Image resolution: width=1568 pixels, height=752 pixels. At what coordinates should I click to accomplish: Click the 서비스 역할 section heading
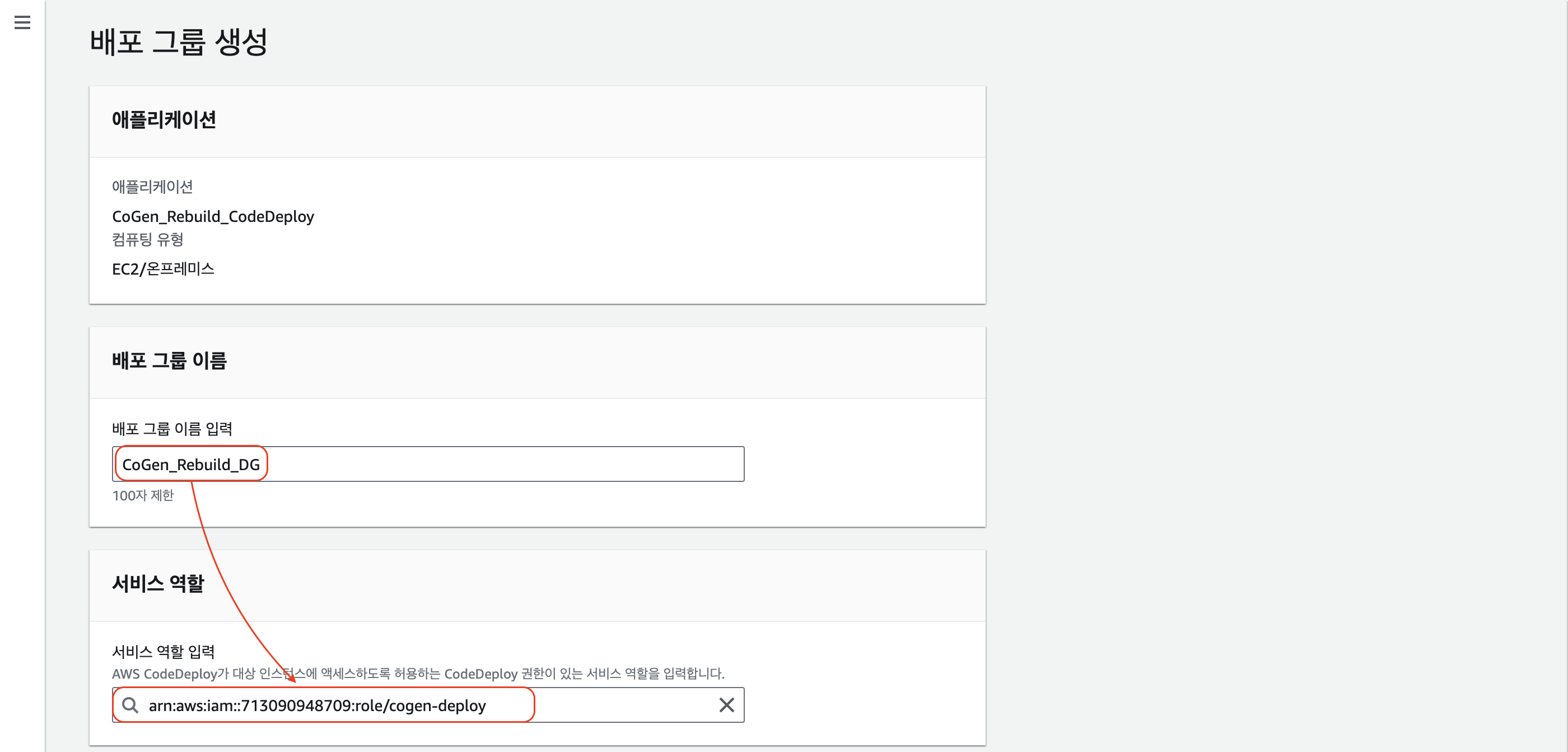tap(158, 583)
